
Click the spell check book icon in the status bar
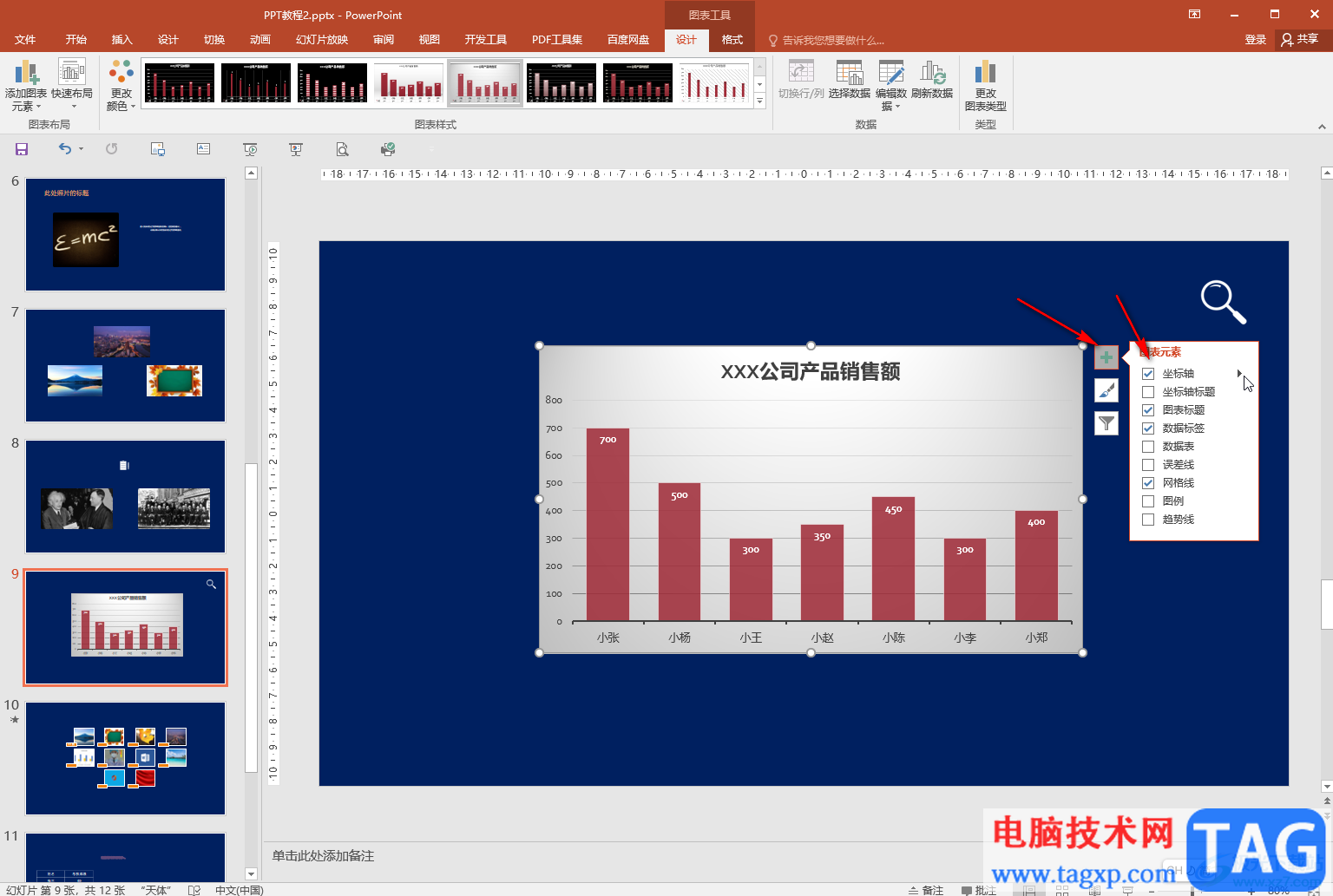[x=194, y=890]
